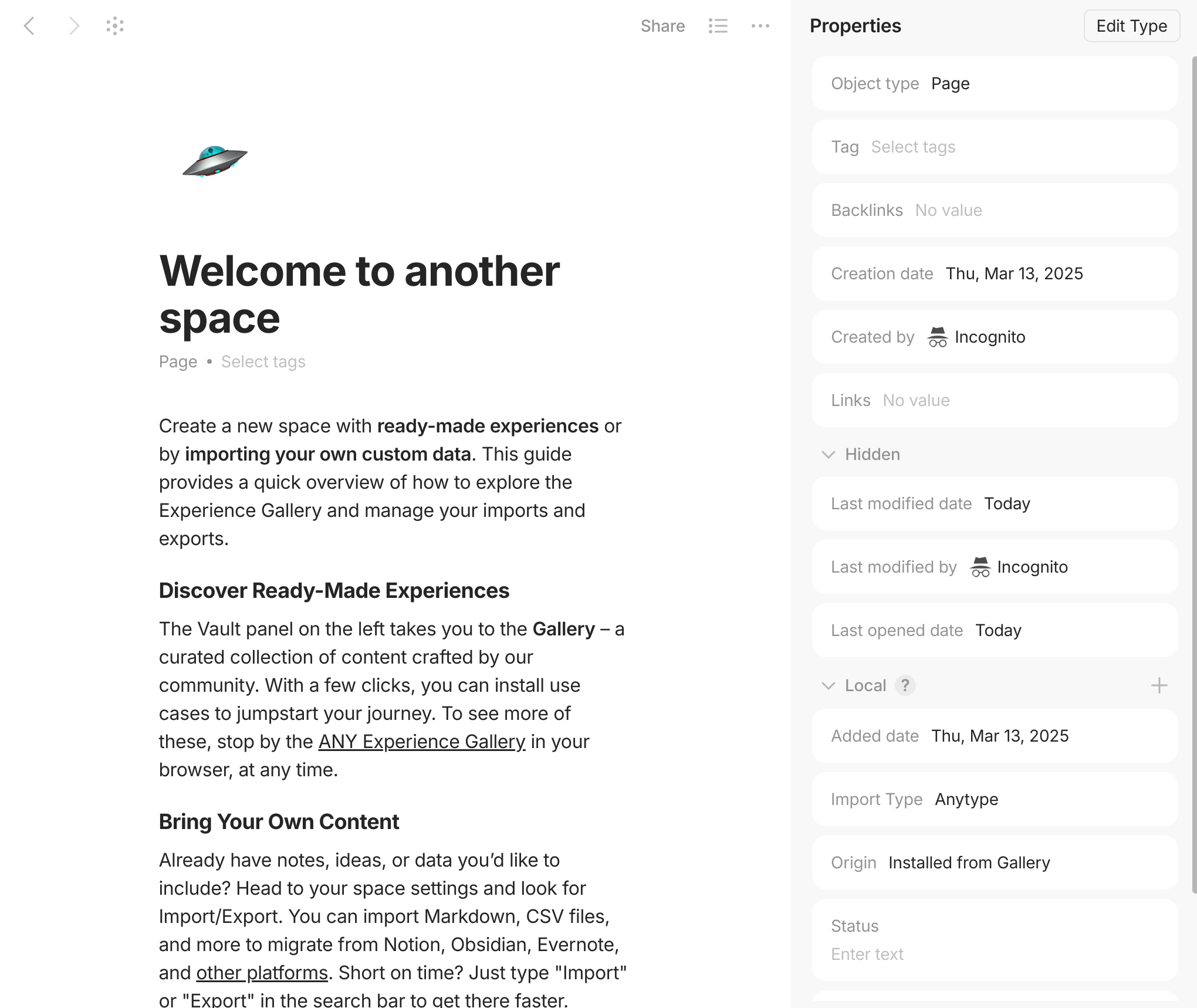1197x1008 pixels.
Task: Open the three-dots more menu
Action: point(760,26)
